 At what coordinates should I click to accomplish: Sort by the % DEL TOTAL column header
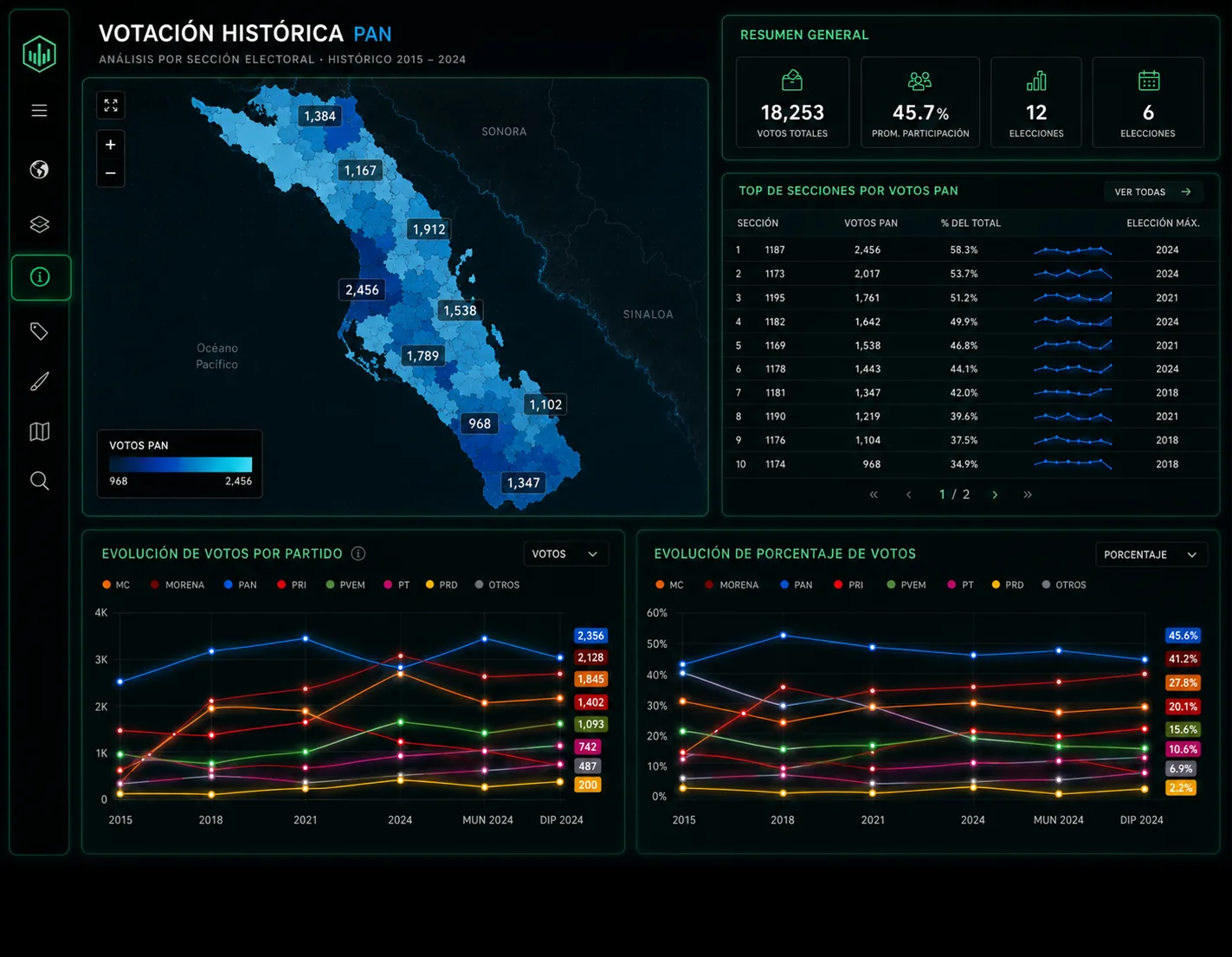(971, 223)
